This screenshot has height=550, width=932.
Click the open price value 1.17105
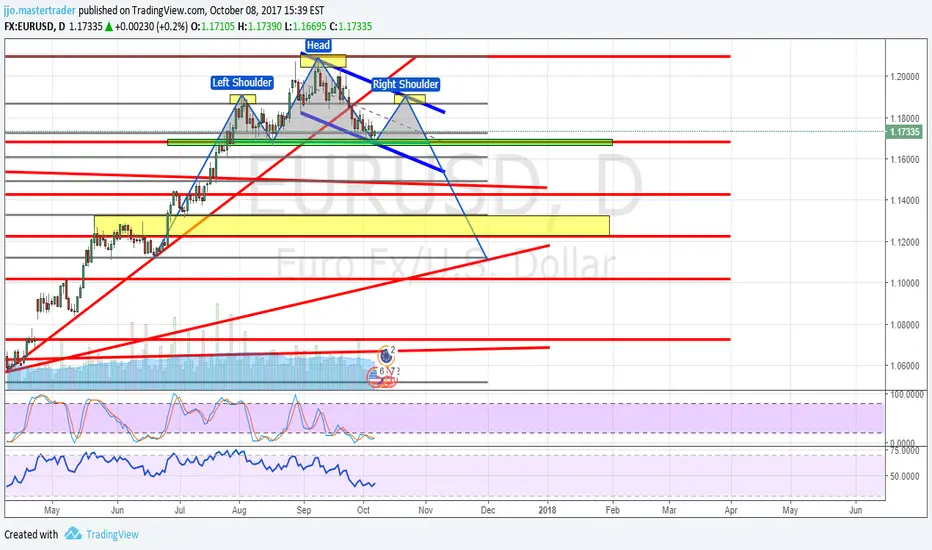218,26
